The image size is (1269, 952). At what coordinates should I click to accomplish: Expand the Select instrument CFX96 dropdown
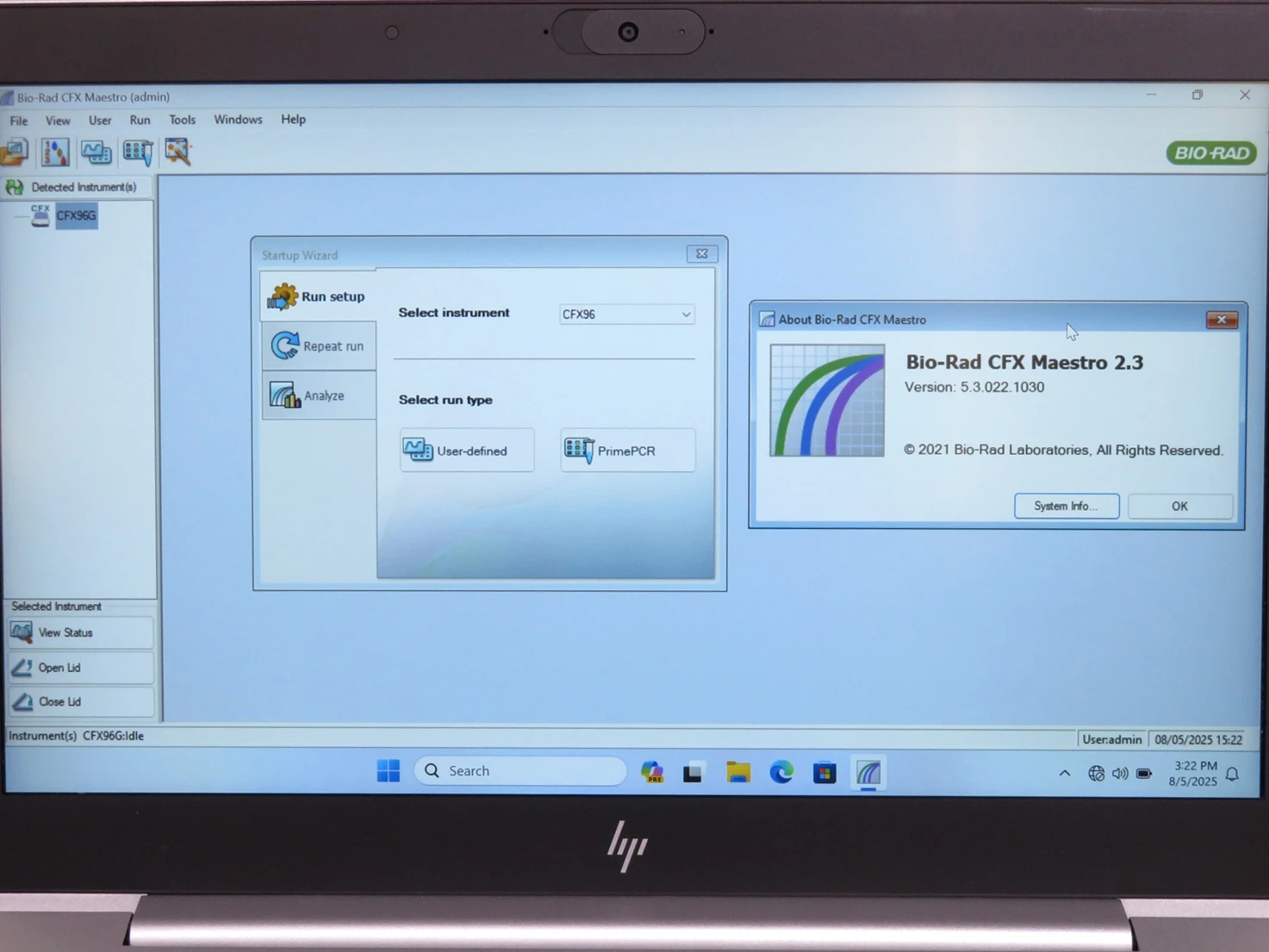coord(685,314)
